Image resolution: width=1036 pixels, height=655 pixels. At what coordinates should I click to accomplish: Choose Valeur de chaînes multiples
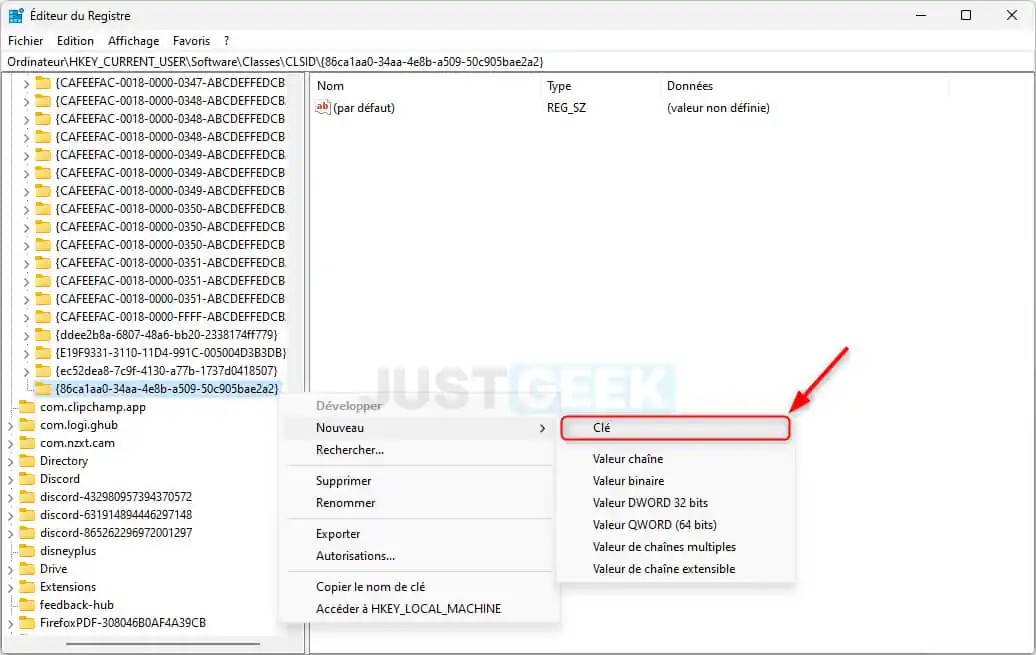coord(675,547)
